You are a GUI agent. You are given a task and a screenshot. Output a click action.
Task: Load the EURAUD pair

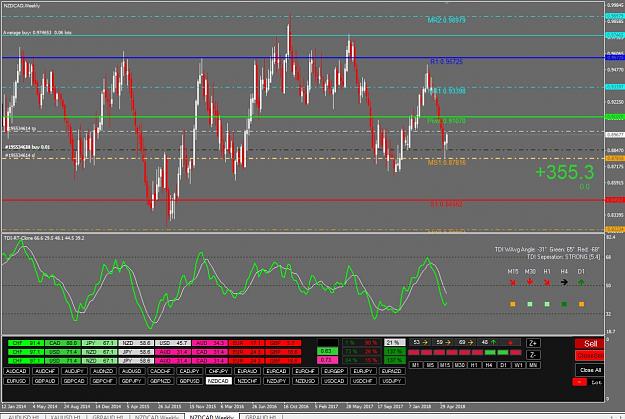click(x=247, y=371)
